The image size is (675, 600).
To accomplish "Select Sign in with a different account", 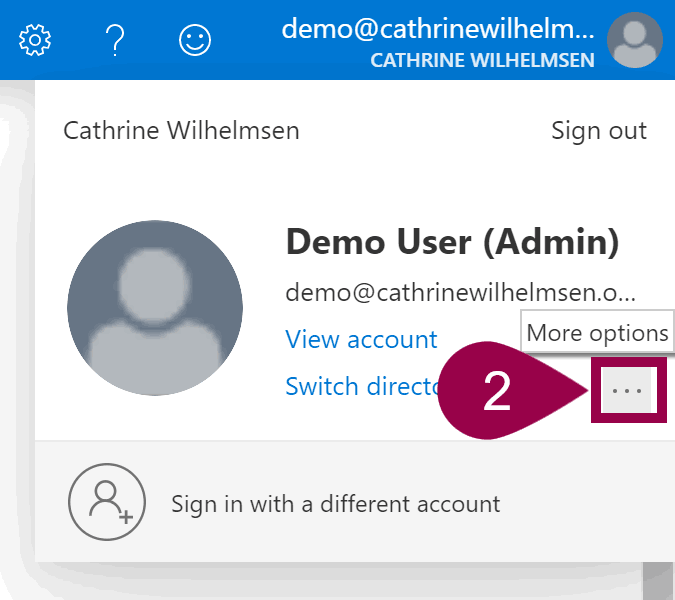I will click(x=335, y=504).
